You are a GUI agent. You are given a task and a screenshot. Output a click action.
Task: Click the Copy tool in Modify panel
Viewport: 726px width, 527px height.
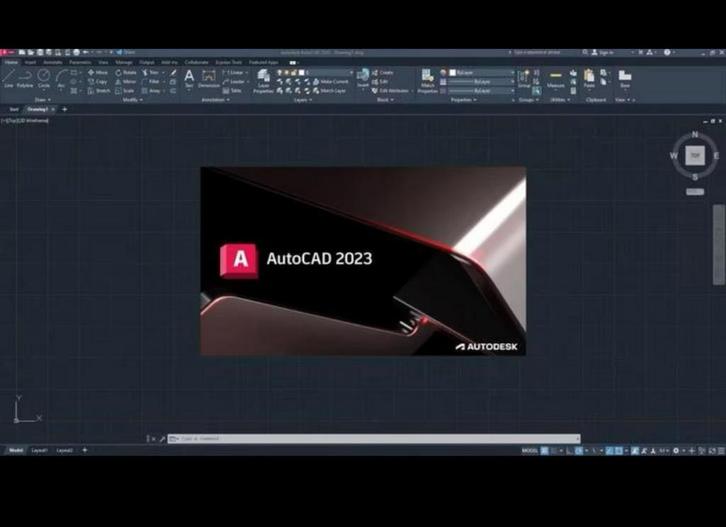click(98, 82)
